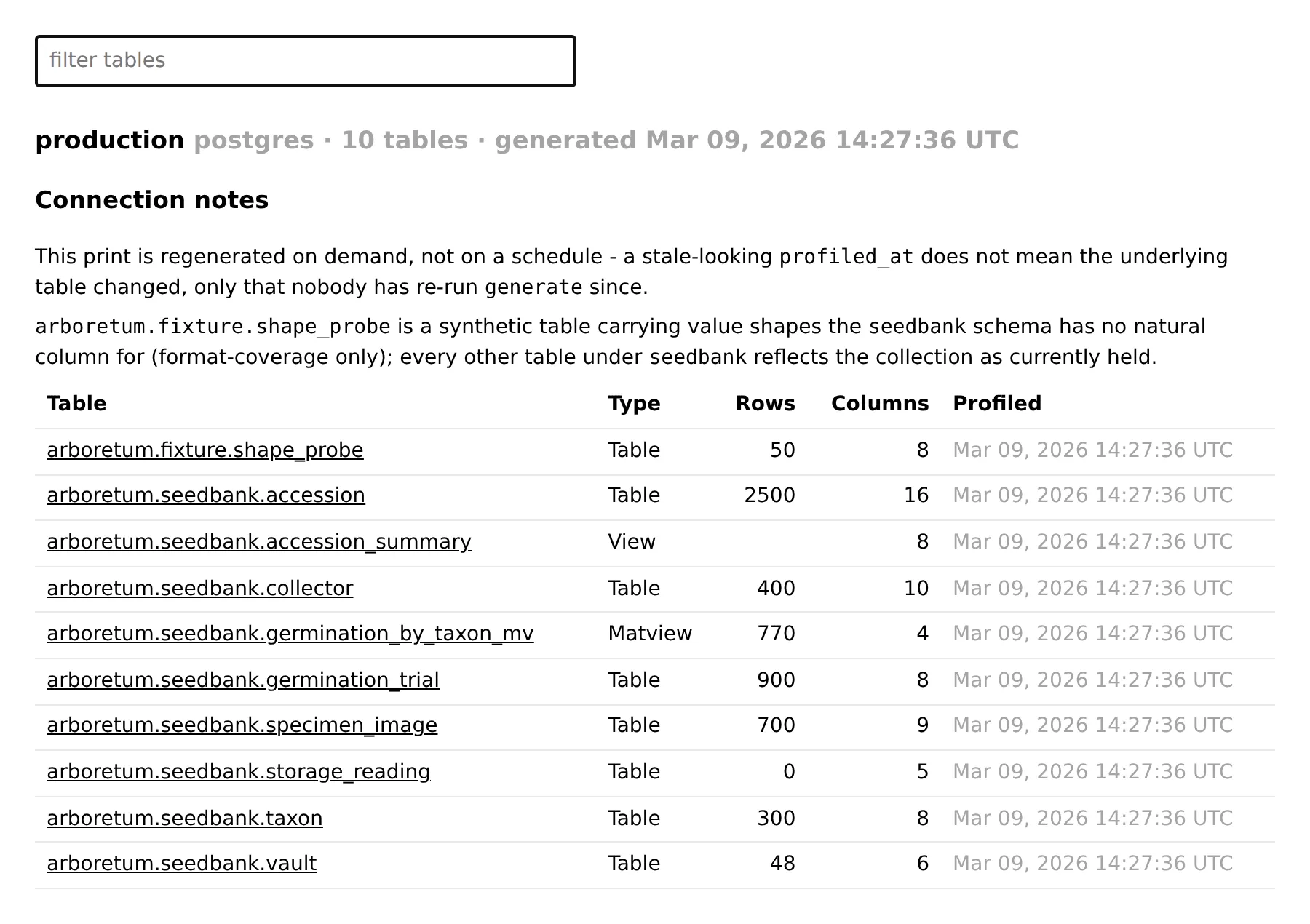Click the 700 rows value for specimen_image

(x=776, y=725)
